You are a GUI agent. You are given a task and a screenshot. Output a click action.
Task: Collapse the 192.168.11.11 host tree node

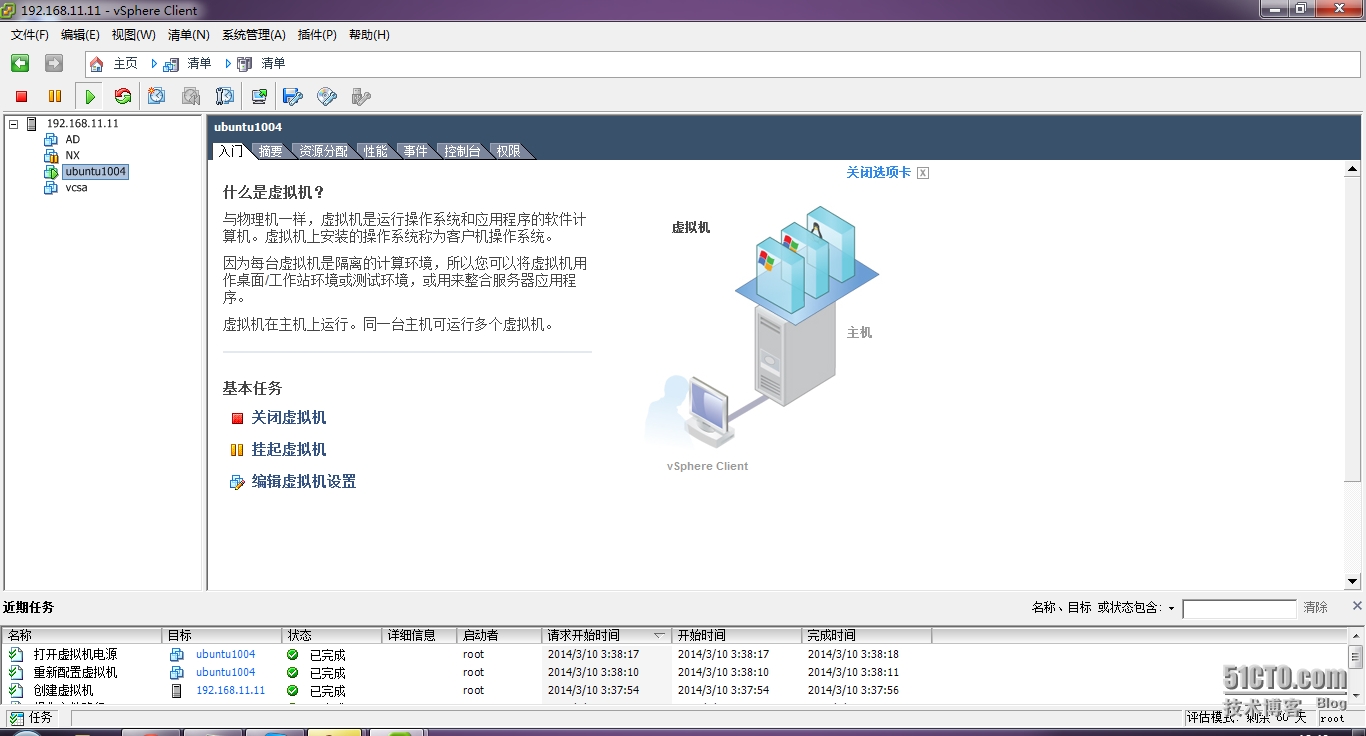[x=14, y=124]
